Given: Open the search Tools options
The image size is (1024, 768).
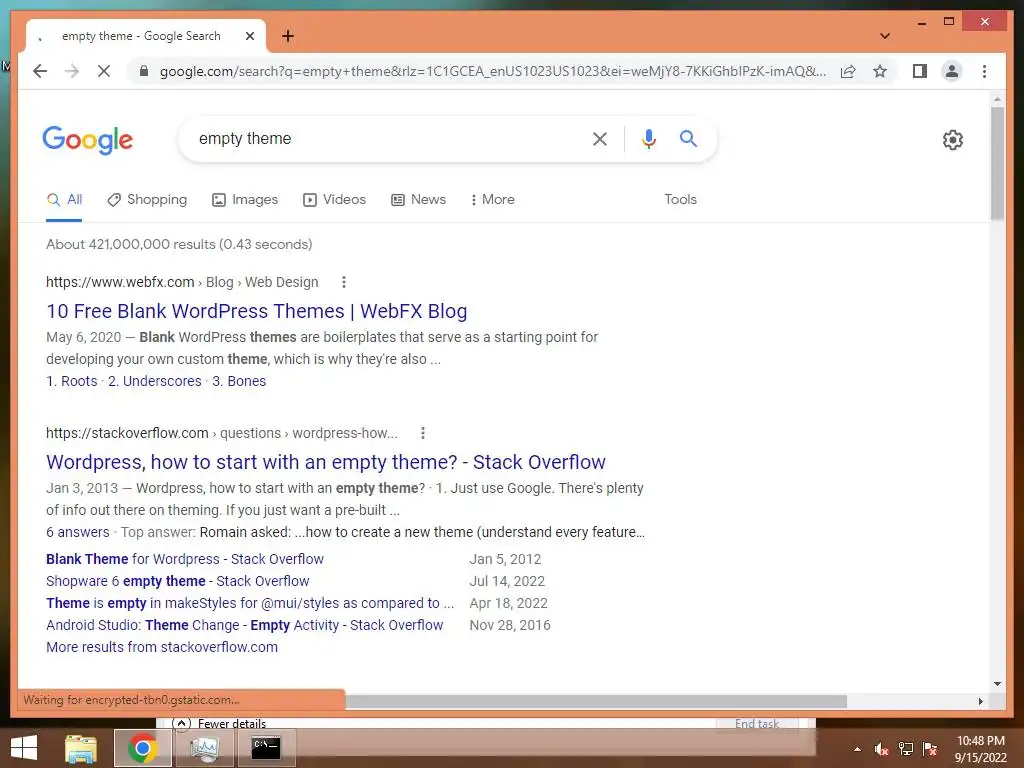Looking at the screenshot, I should point(680,199).
